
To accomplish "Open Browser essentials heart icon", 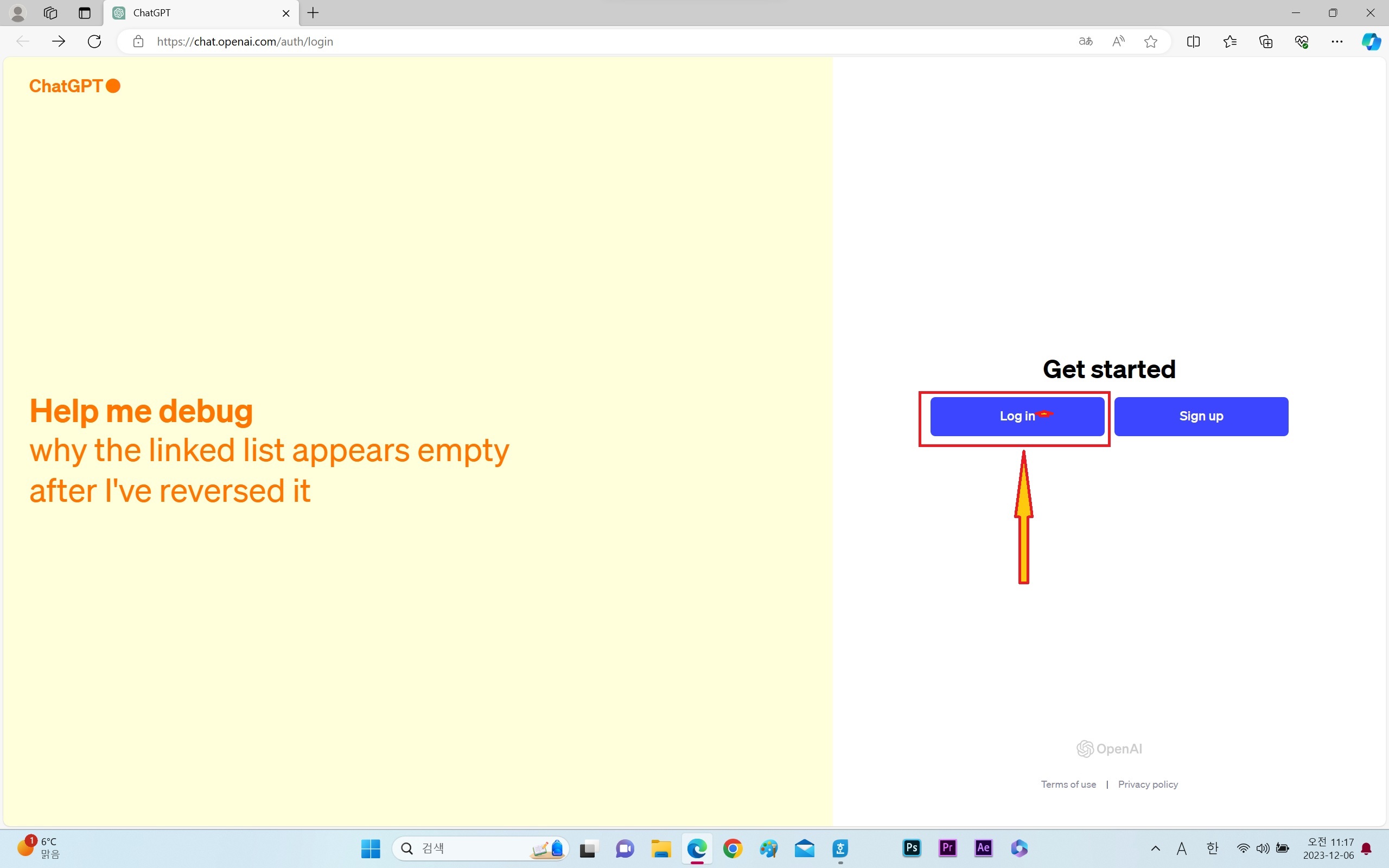I will coord(1301,41).
